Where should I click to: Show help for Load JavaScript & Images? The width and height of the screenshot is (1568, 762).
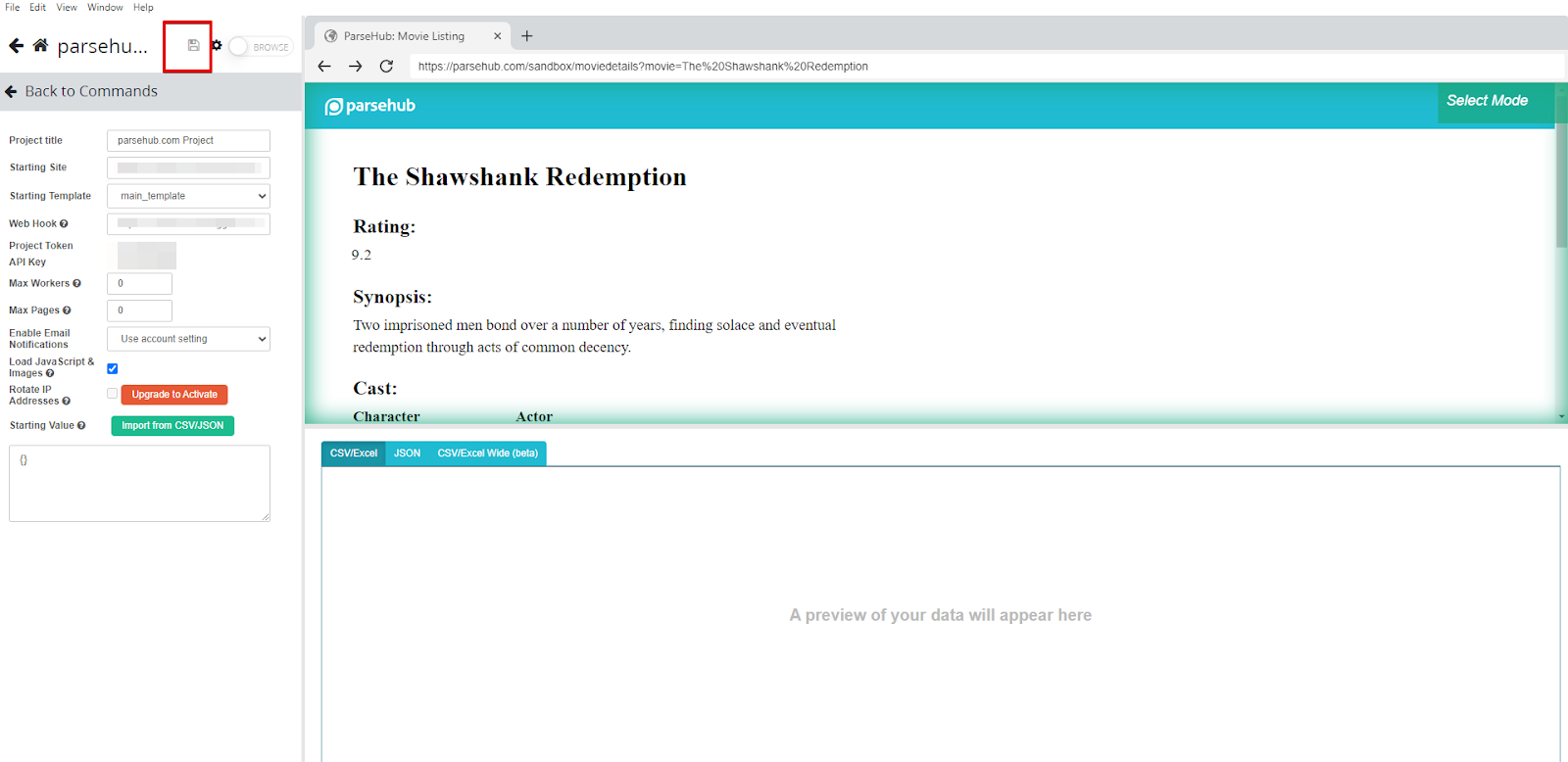[x=50, y=373]
